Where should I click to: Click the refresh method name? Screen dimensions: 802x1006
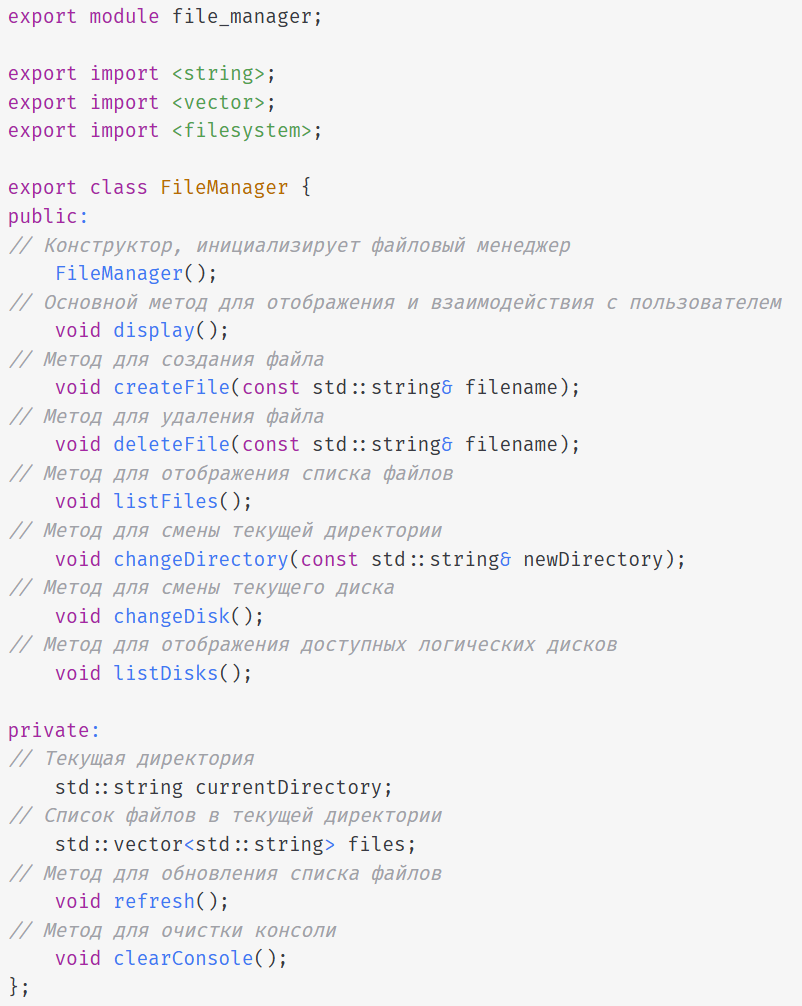[x=154, y=901]
